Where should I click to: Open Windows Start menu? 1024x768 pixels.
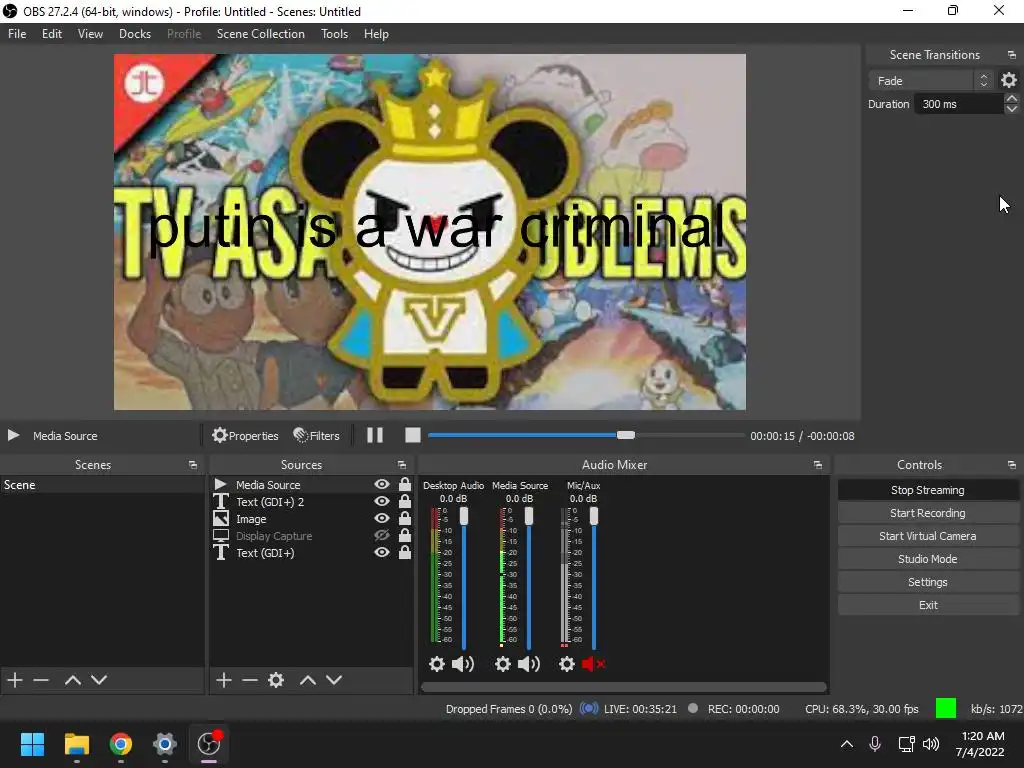point(32,744)
